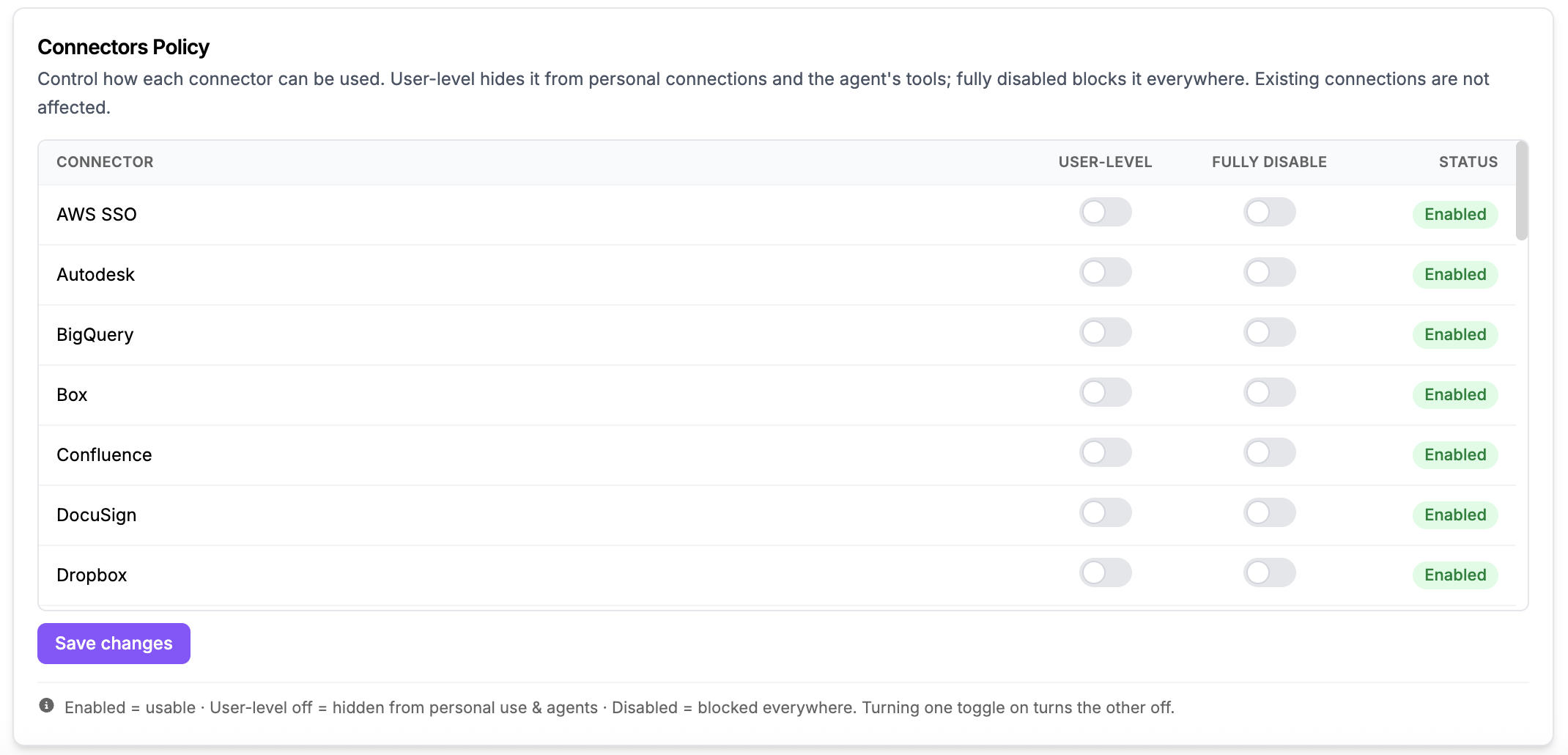
Task: Click the Connector column header
Action: point(105,162)
